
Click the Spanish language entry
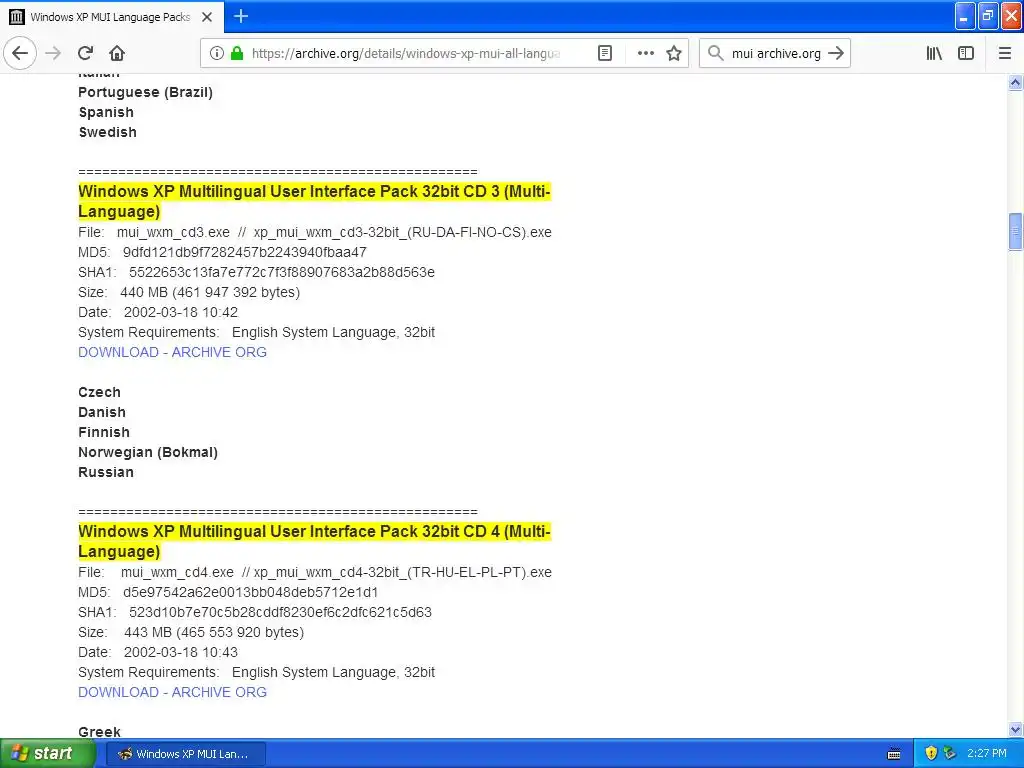click(x=106, y=112)
